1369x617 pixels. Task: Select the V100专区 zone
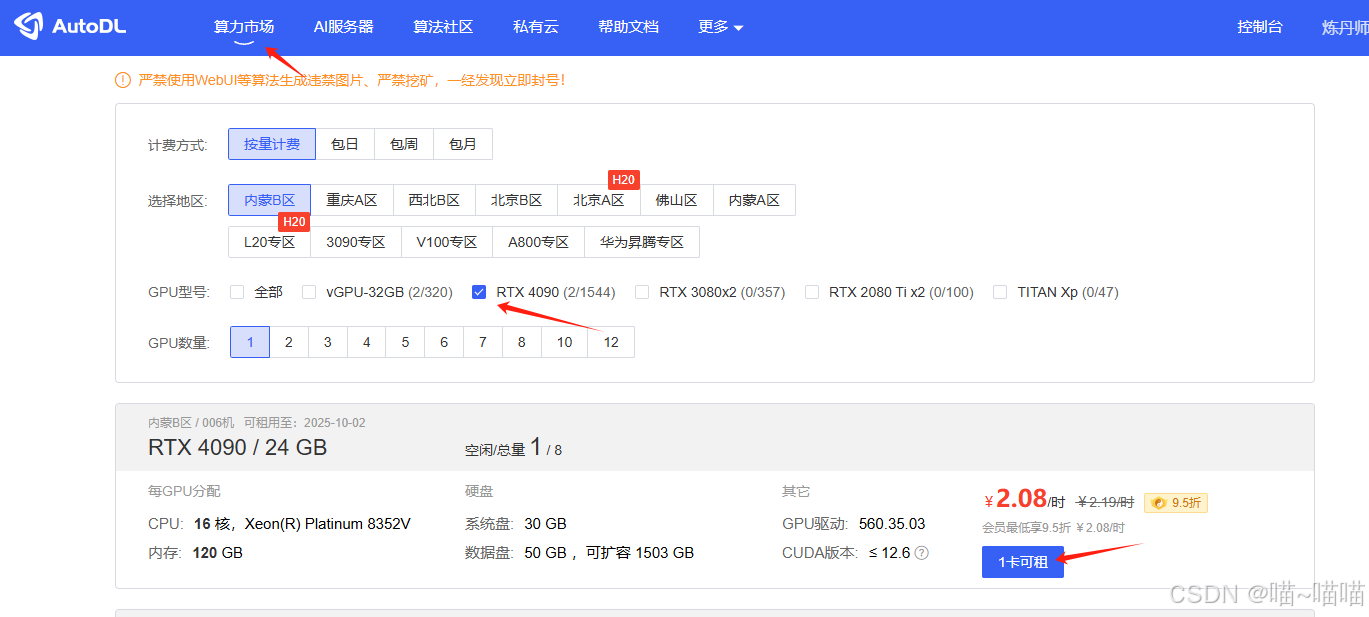[x=447, y=242]
